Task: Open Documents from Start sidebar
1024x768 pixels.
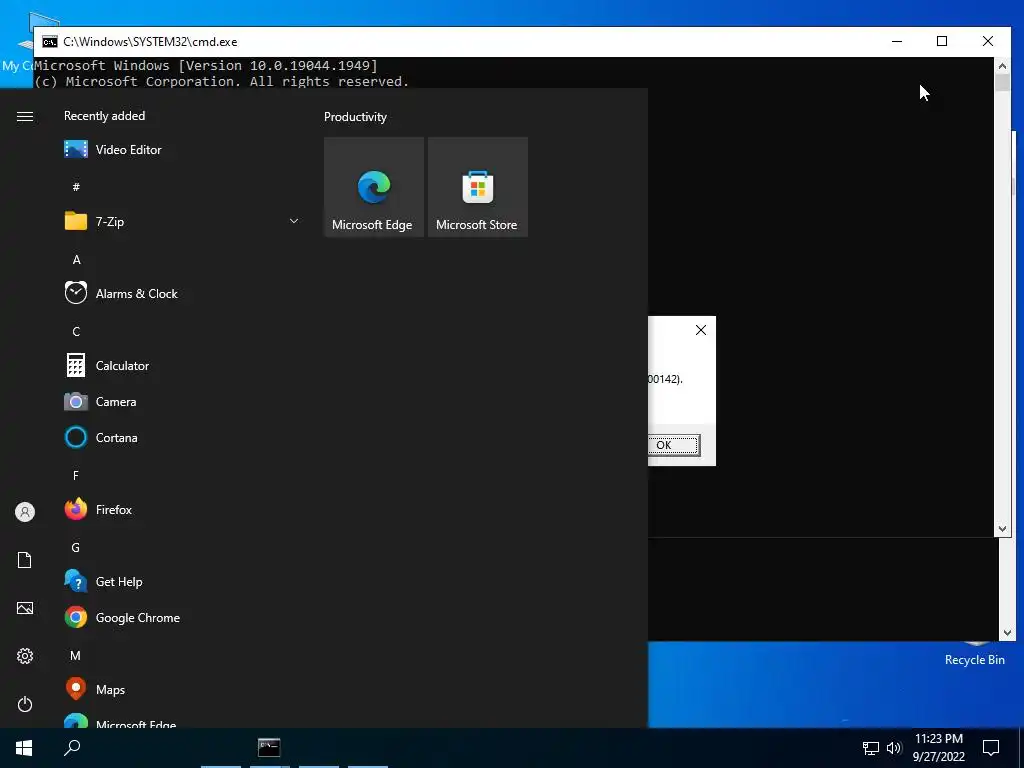Action: [25, 560]
